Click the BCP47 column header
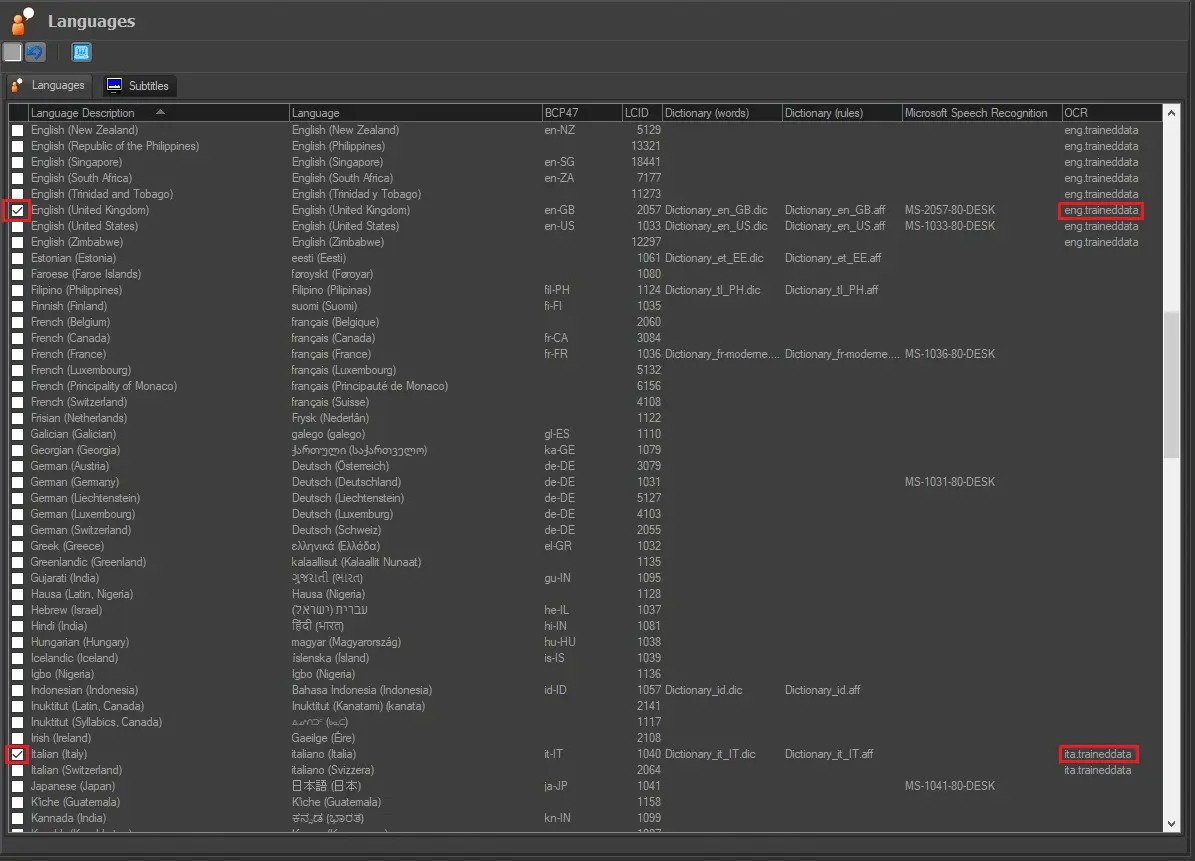This screenshot has width=1195, height=861. pos(560,113)
